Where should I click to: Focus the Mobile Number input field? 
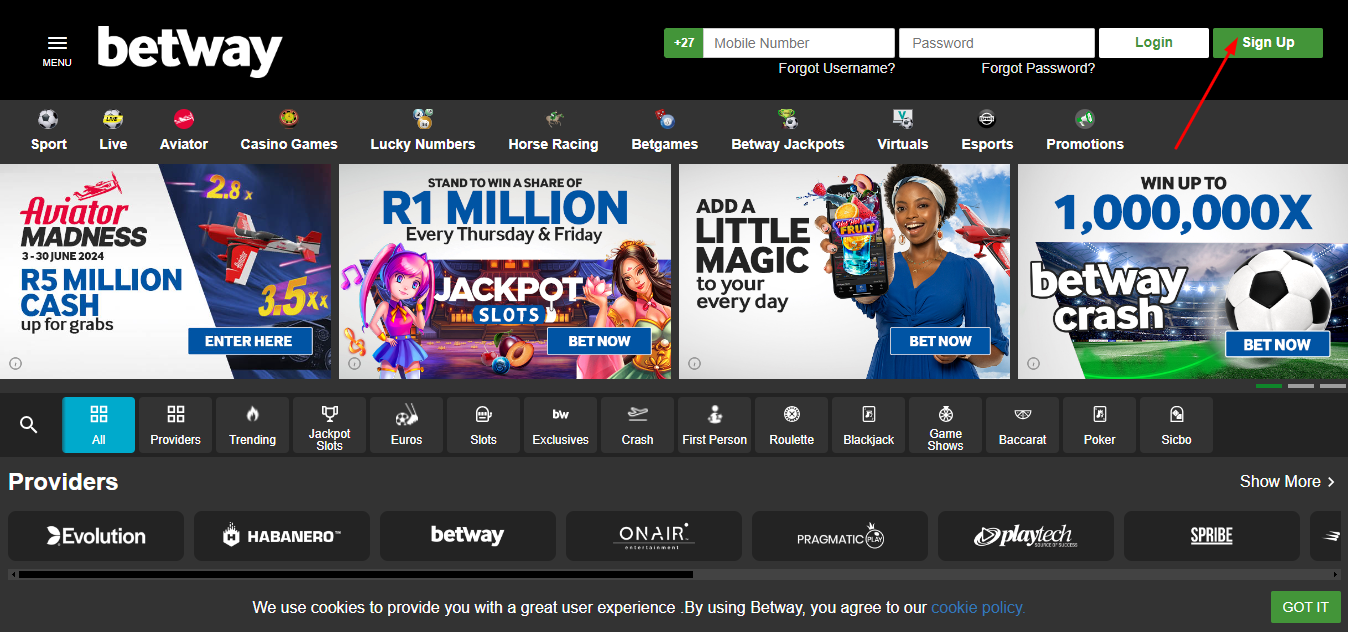[x=798, y=43]
